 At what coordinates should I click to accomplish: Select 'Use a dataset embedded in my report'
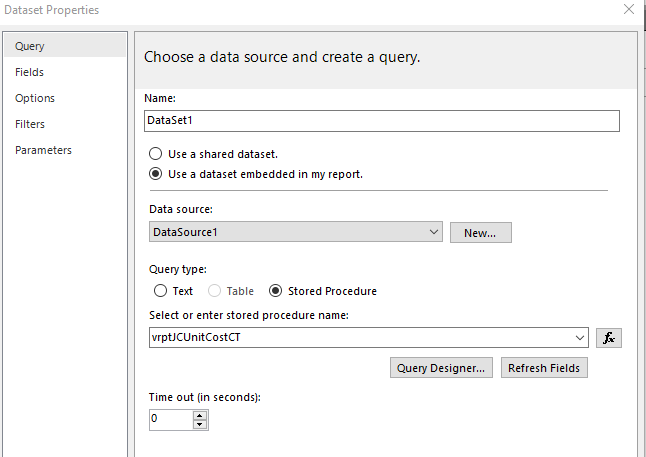[x=155, y=173]
